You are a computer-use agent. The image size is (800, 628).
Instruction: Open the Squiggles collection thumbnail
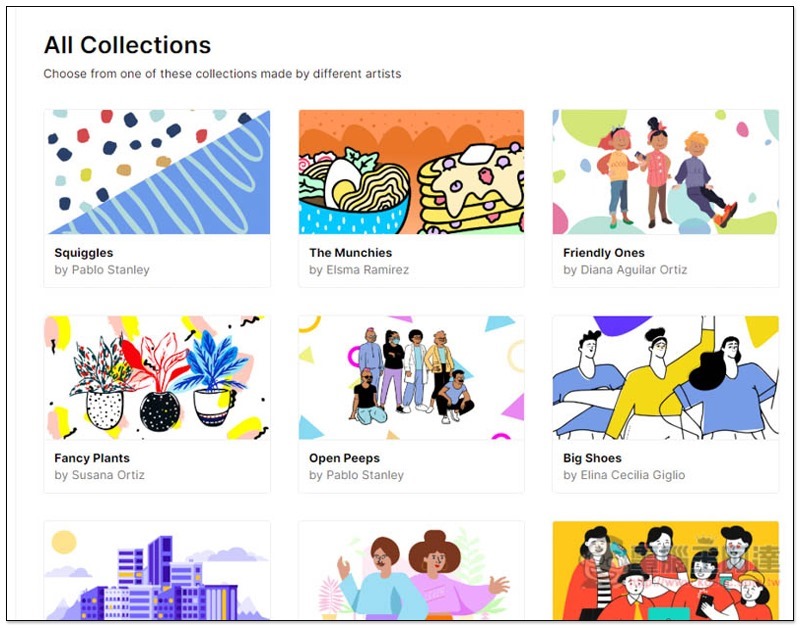tap(157, 172)
